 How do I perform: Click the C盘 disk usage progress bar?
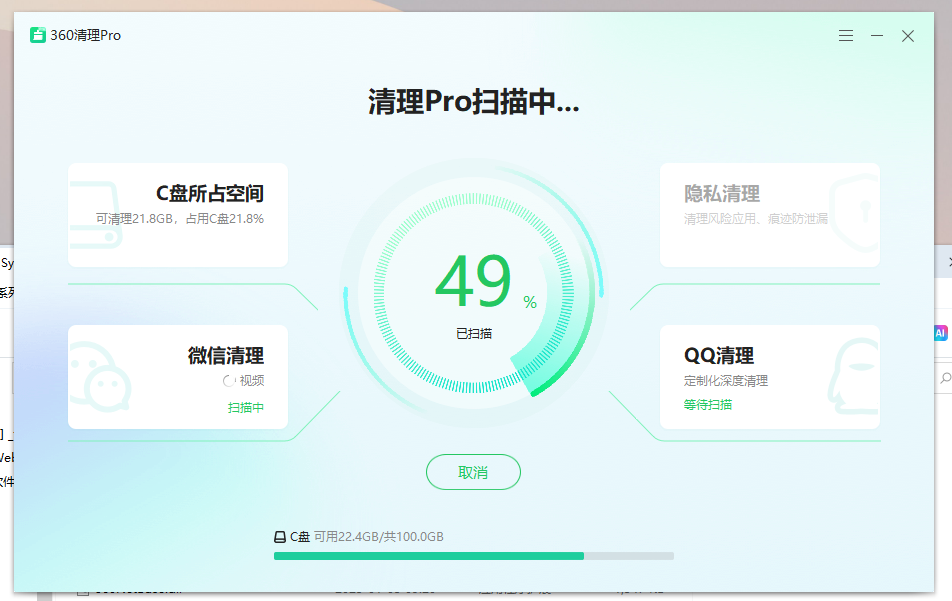pos(474,556)
